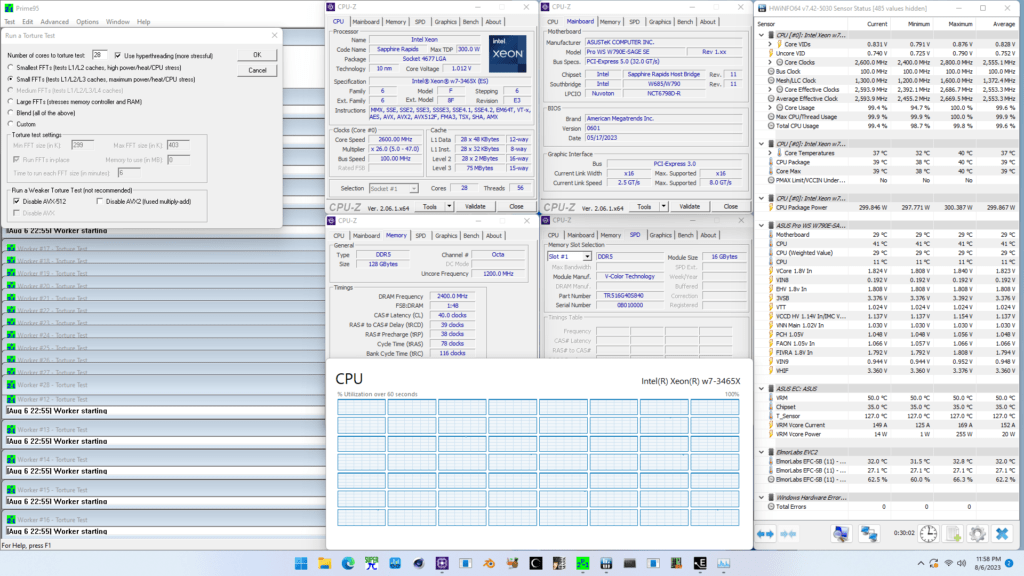Viewport: 1024px width, 576px height.
Task: Click HWiNFO clock reset-timer icon
Action: click(x=928, y=534)
